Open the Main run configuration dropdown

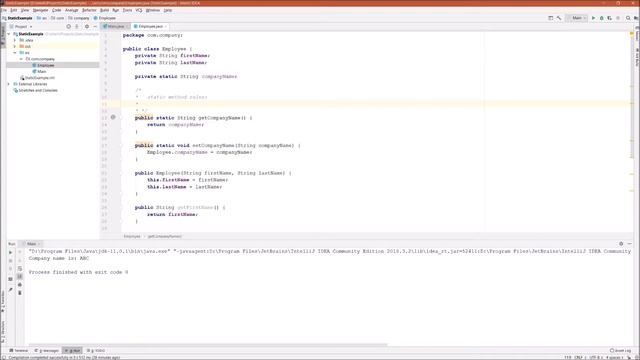click(576, 18)
